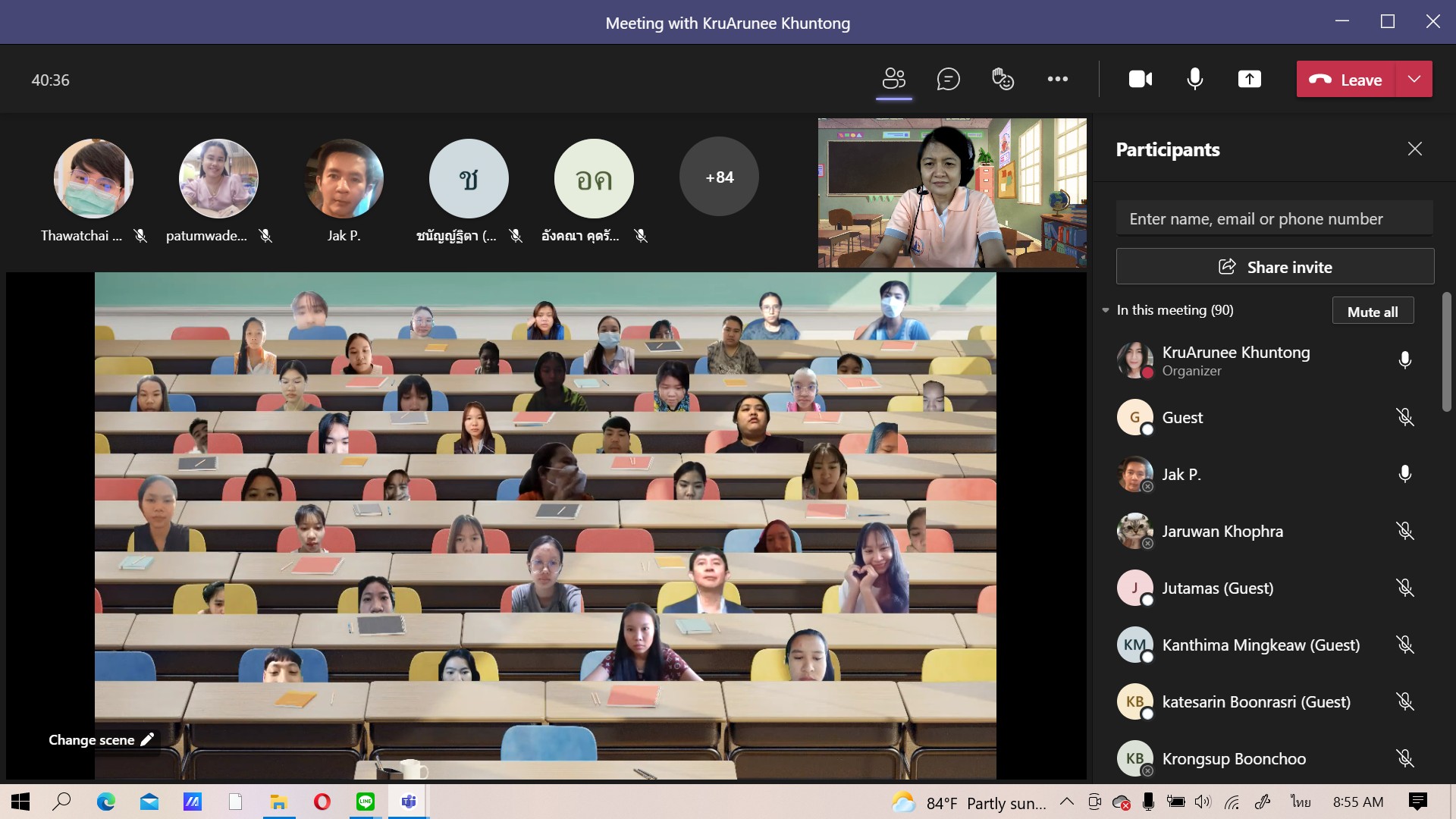
Task: Click the participant search invite field
Action: click(x=1275, y=218)
